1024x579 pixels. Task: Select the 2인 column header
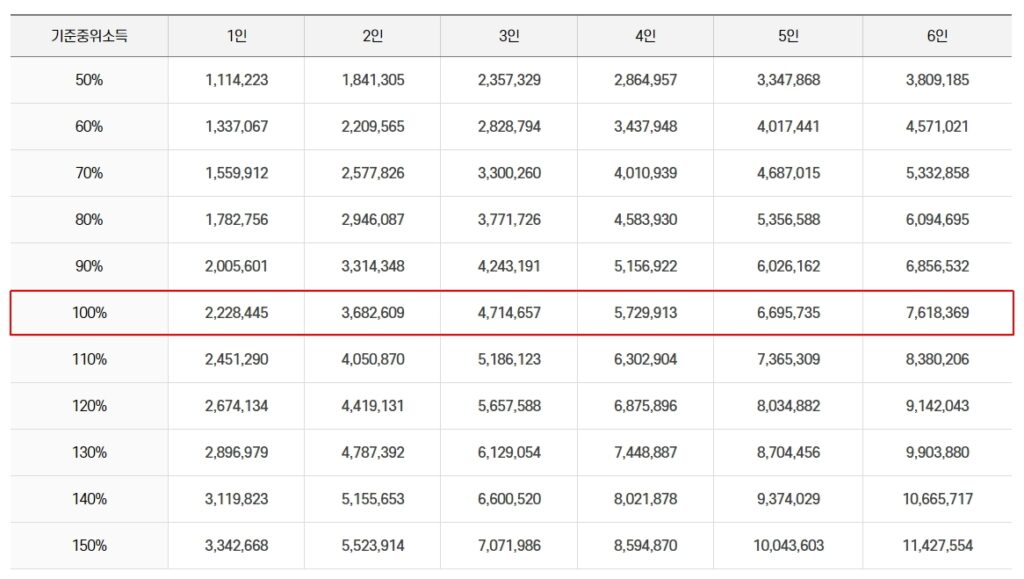[373, 36]
